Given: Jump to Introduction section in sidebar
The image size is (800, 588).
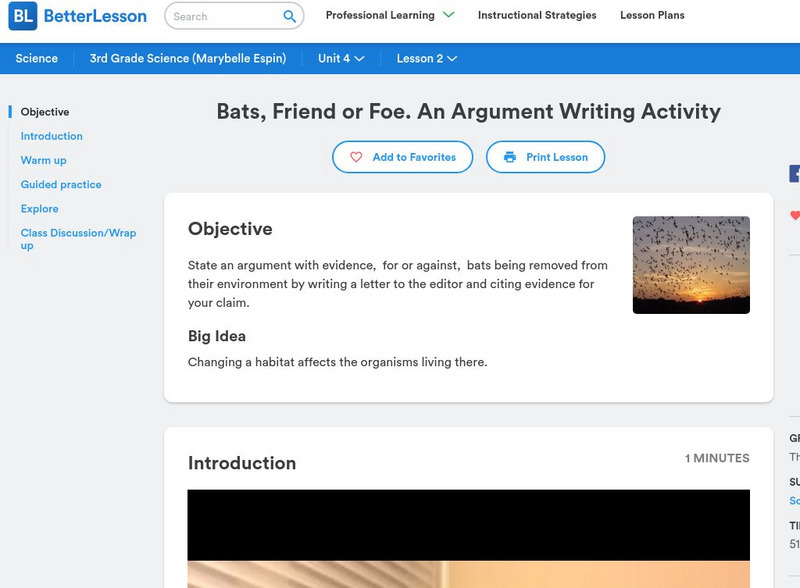Looking at the screenshot, I should pos(52,136).
